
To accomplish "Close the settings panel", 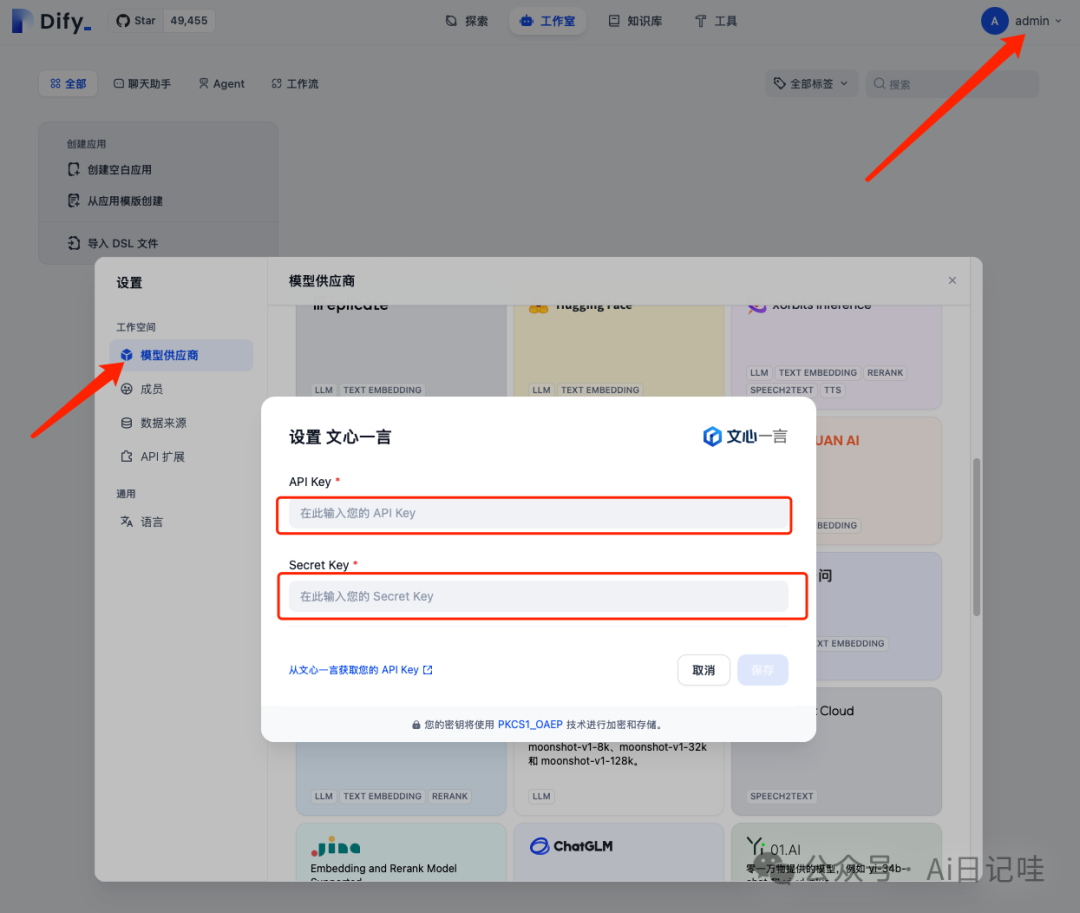I will (x=952, y=280).
